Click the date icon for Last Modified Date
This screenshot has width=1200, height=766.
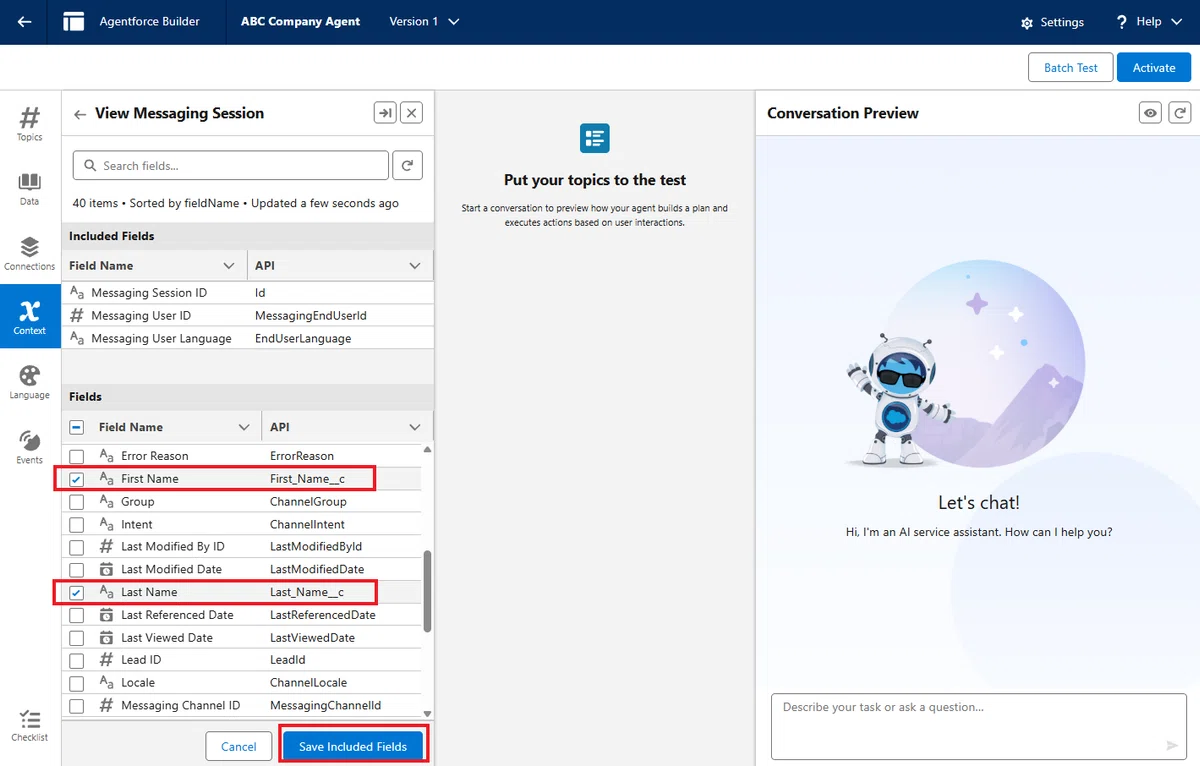coord(106,569)
